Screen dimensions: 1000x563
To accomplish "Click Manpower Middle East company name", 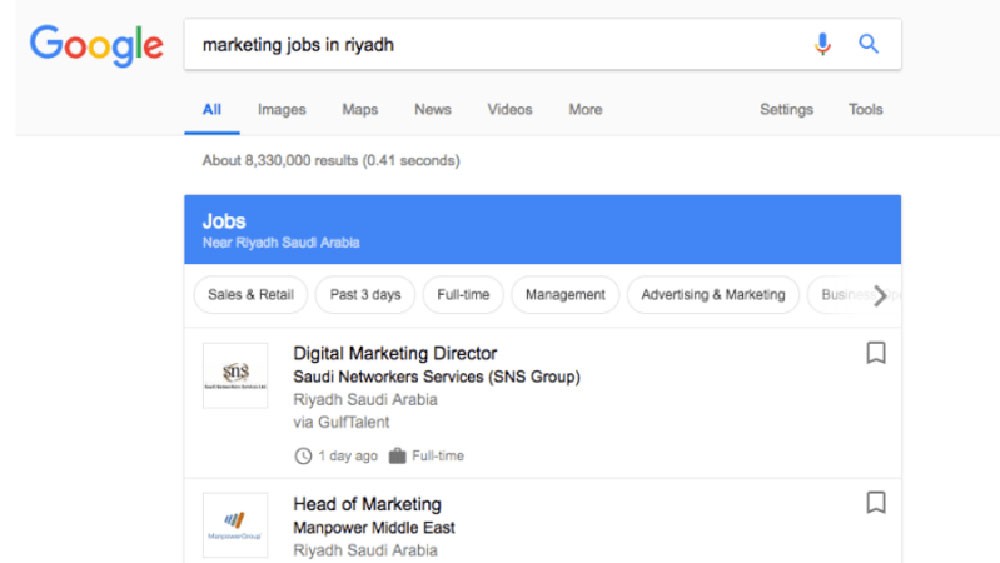I will pyautogui.click(x=374, y=528).
